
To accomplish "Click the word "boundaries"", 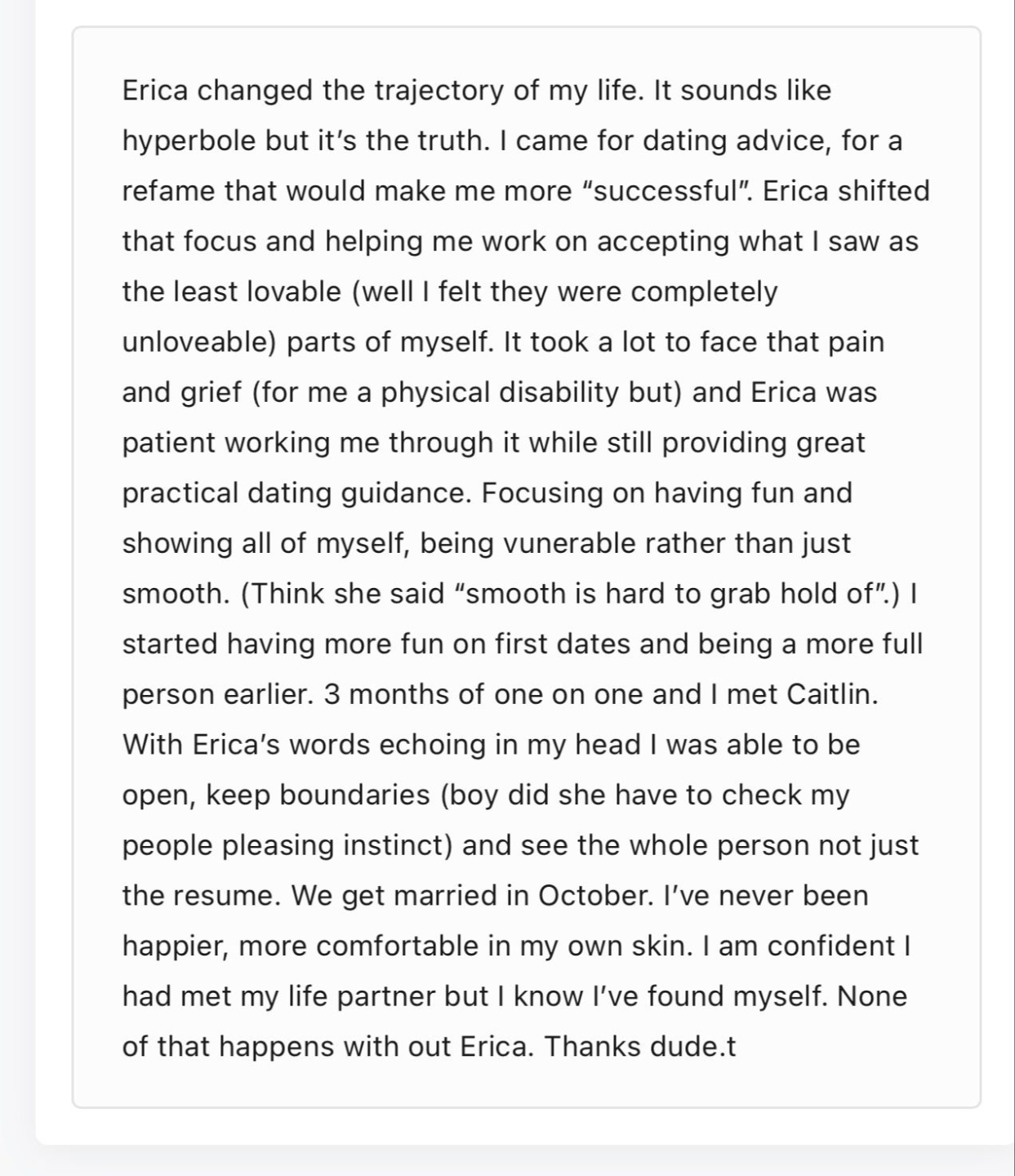I will (x=354, y=795).
